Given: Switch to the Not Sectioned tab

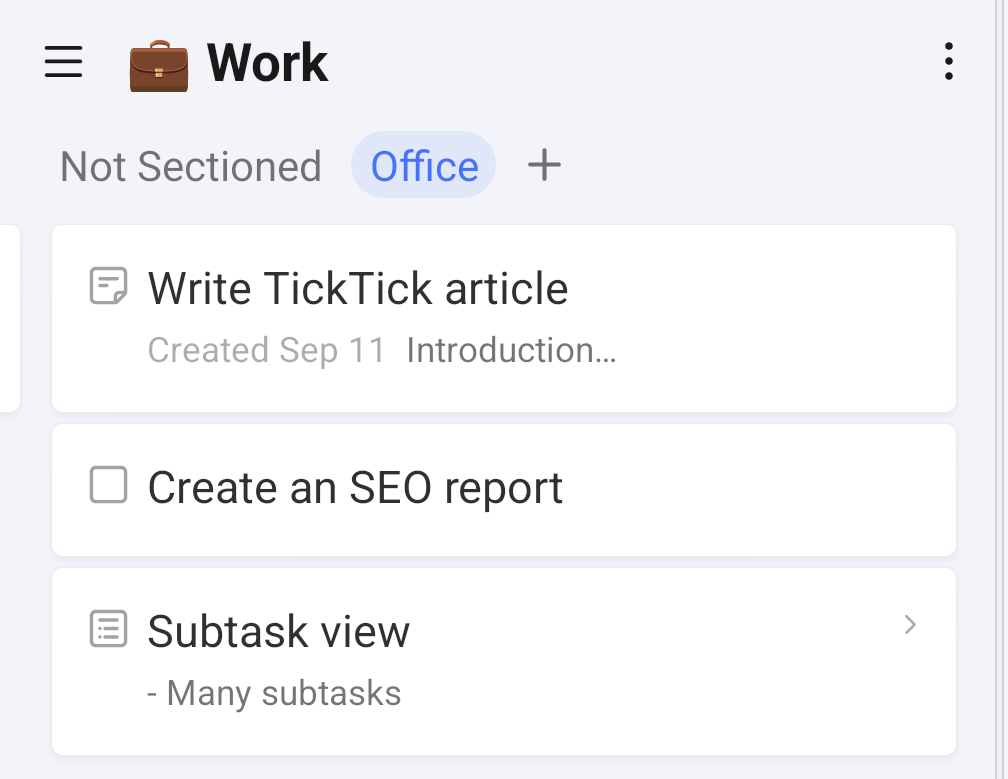Looking at the screenshot, I should [190, 166].
